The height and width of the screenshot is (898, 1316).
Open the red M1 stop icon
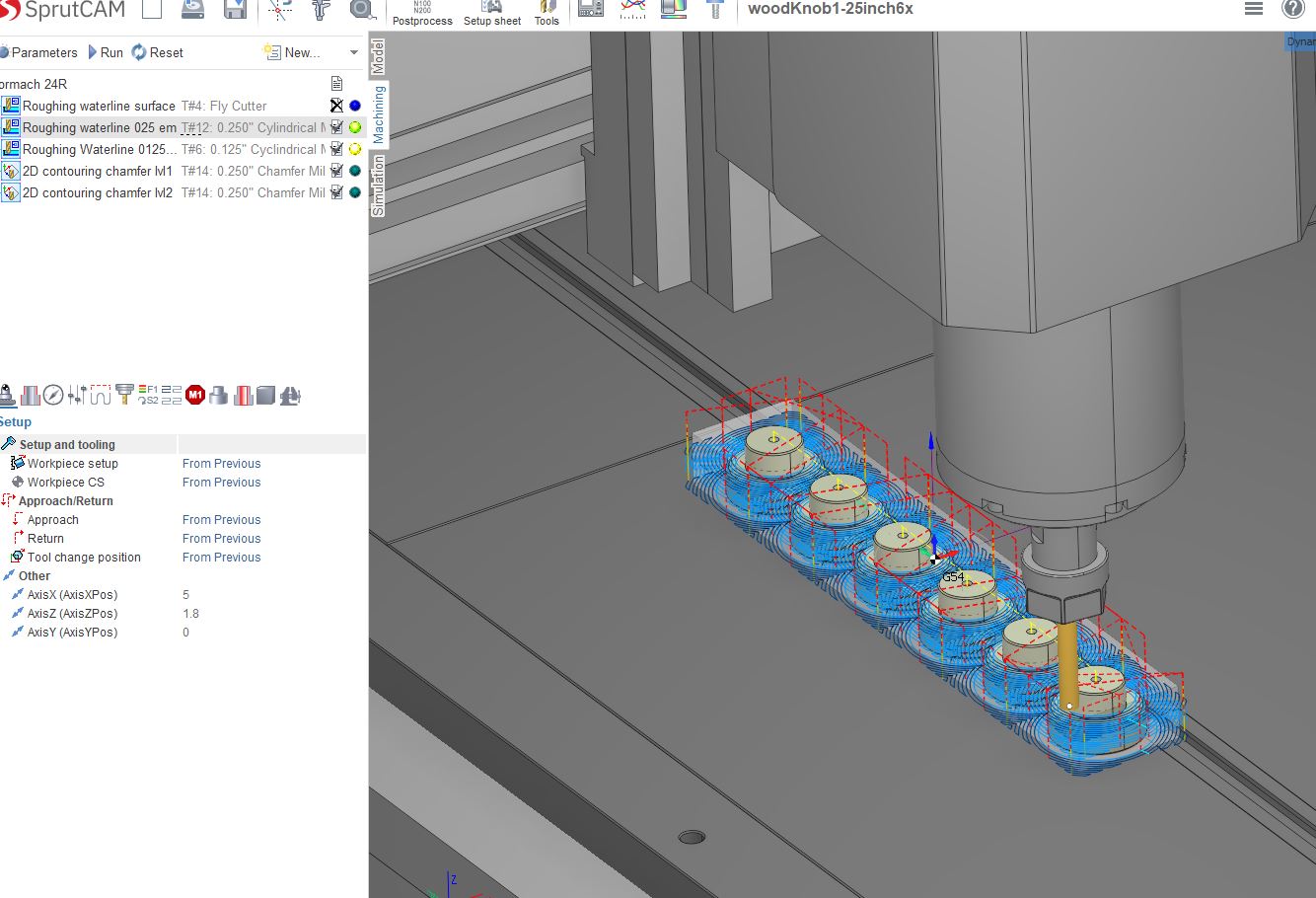[x=195, y=395]
